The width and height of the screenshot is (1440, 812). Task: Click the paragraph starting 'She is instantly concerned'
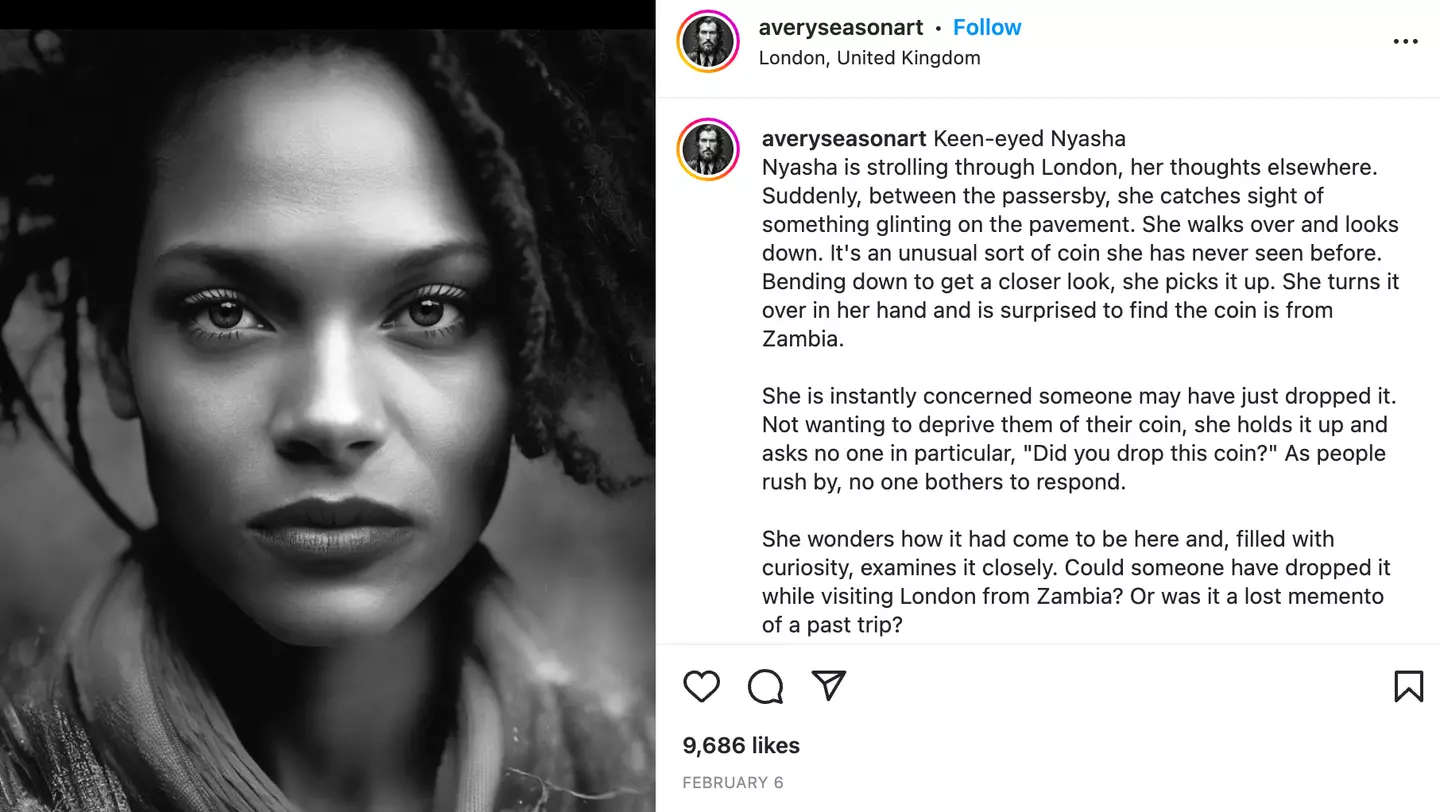point(1075,439)
